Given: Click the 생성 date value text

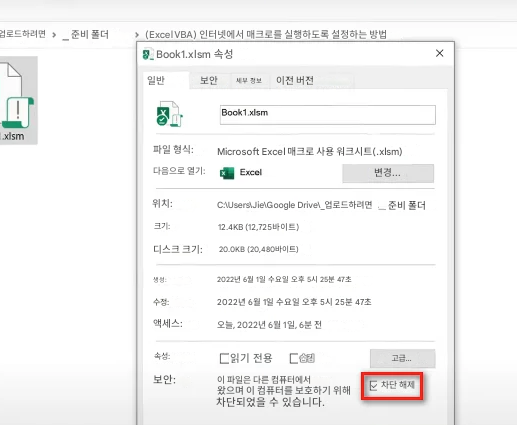Looking at the screenshot, I should coord(284,279).
